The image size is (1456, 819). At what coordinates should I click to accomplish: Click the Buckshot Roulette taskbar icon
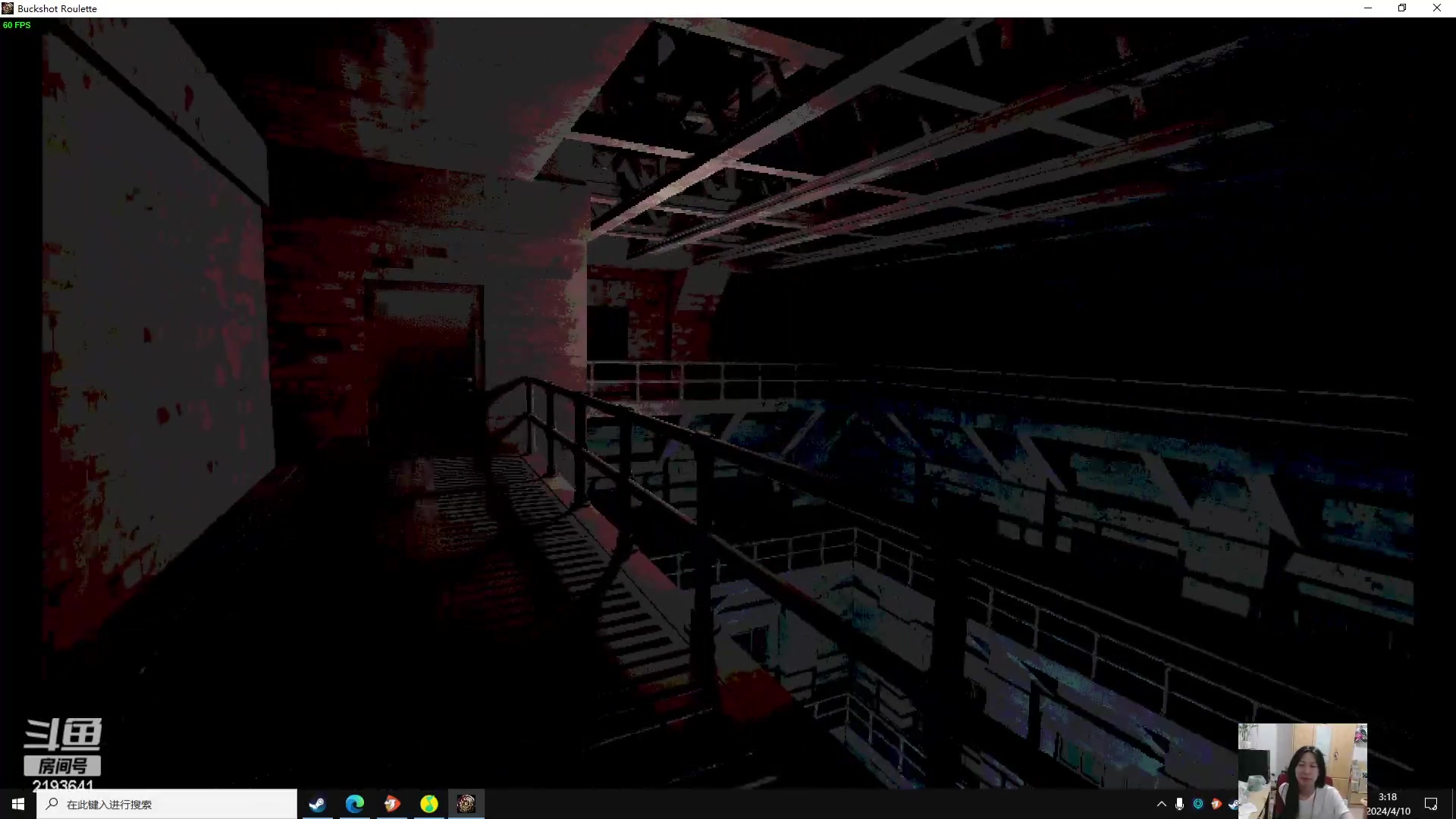tap(466, 804)
